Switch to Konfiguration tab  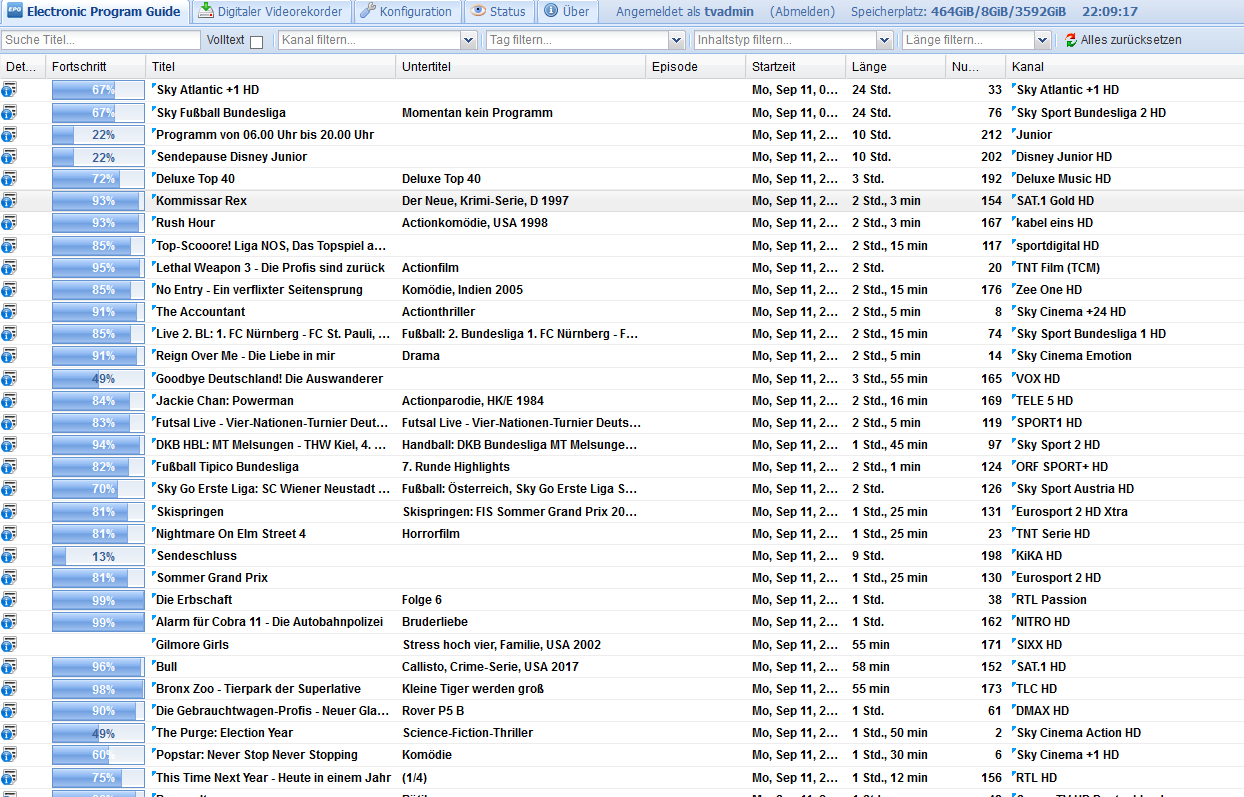pyautogui.click(x=406, y=12)
